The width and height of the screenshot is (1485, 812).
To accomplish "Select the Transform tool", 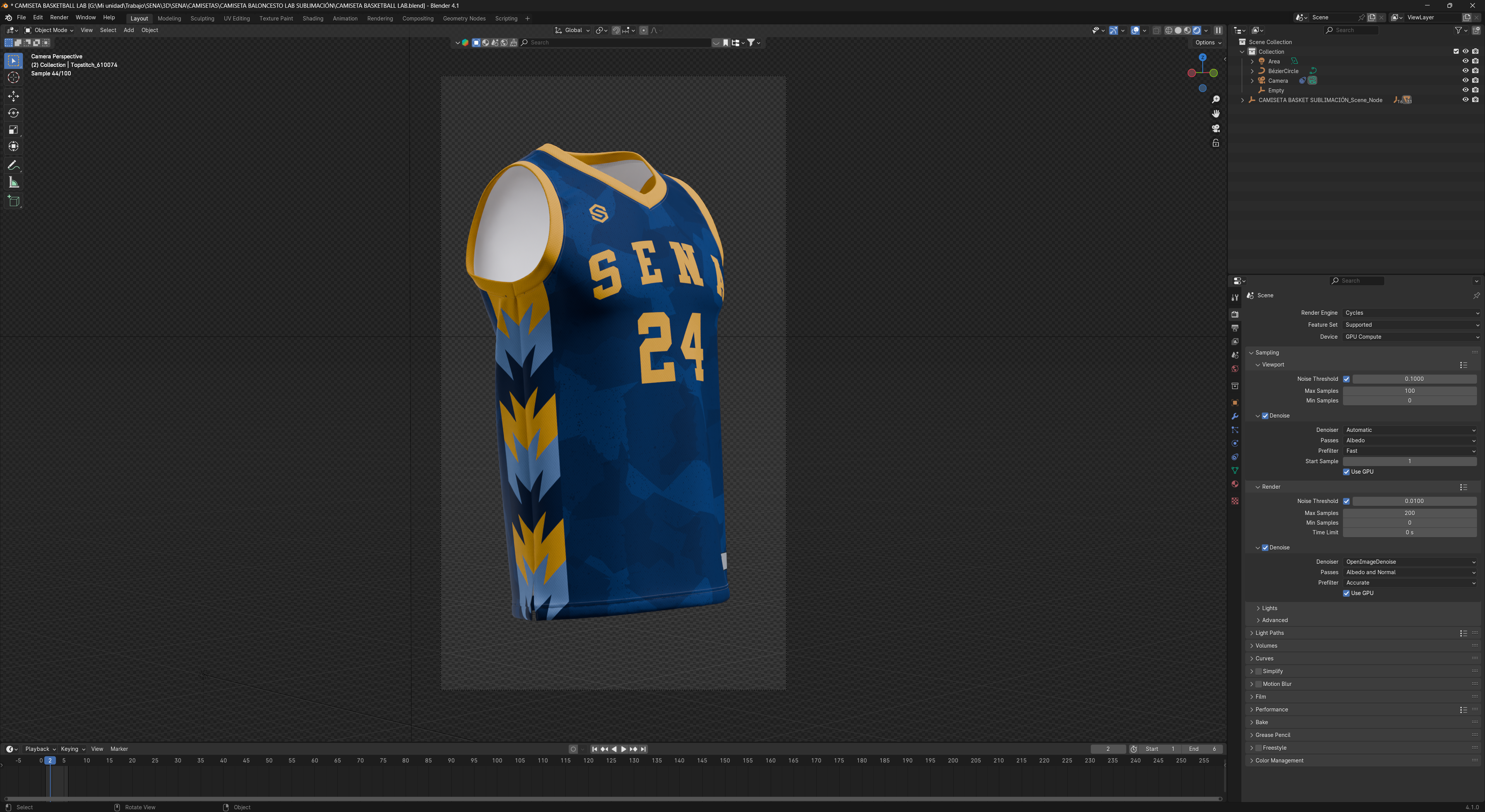I will click(x=13, y=147).
